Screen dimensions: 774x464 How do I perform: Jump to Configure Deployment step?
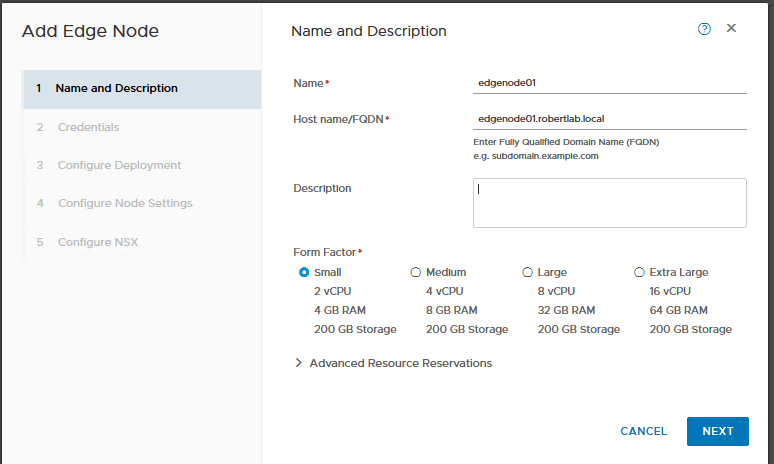[119, 165]
